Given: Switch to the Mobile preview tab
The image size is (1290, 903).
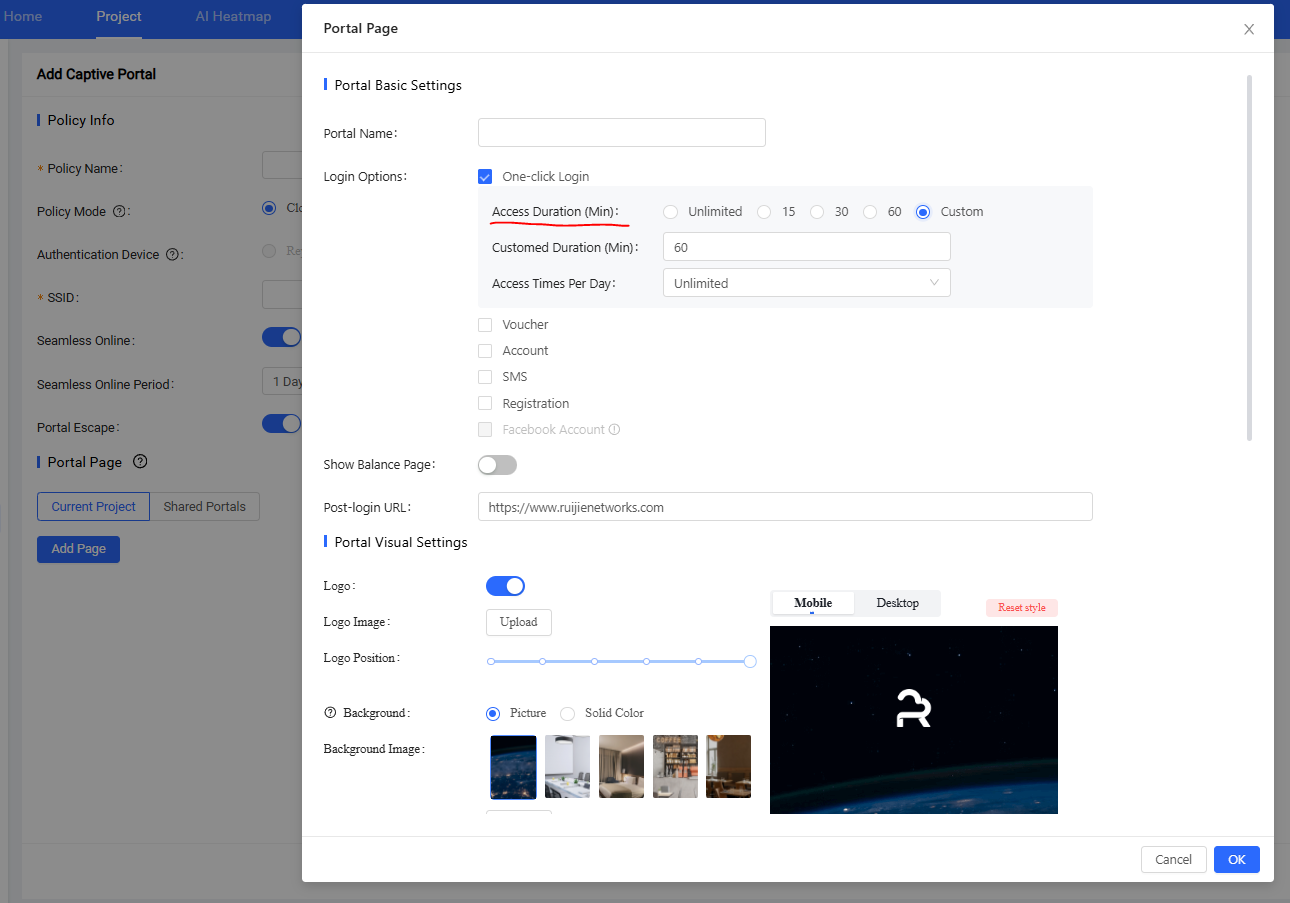Looking at the screenshot, I should (813, 603).
